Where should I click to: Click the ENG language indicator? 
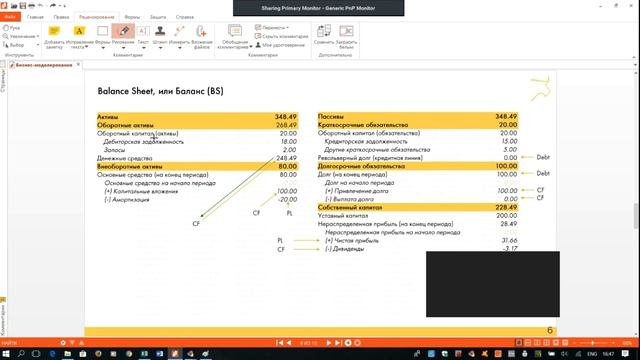(592, 354)
